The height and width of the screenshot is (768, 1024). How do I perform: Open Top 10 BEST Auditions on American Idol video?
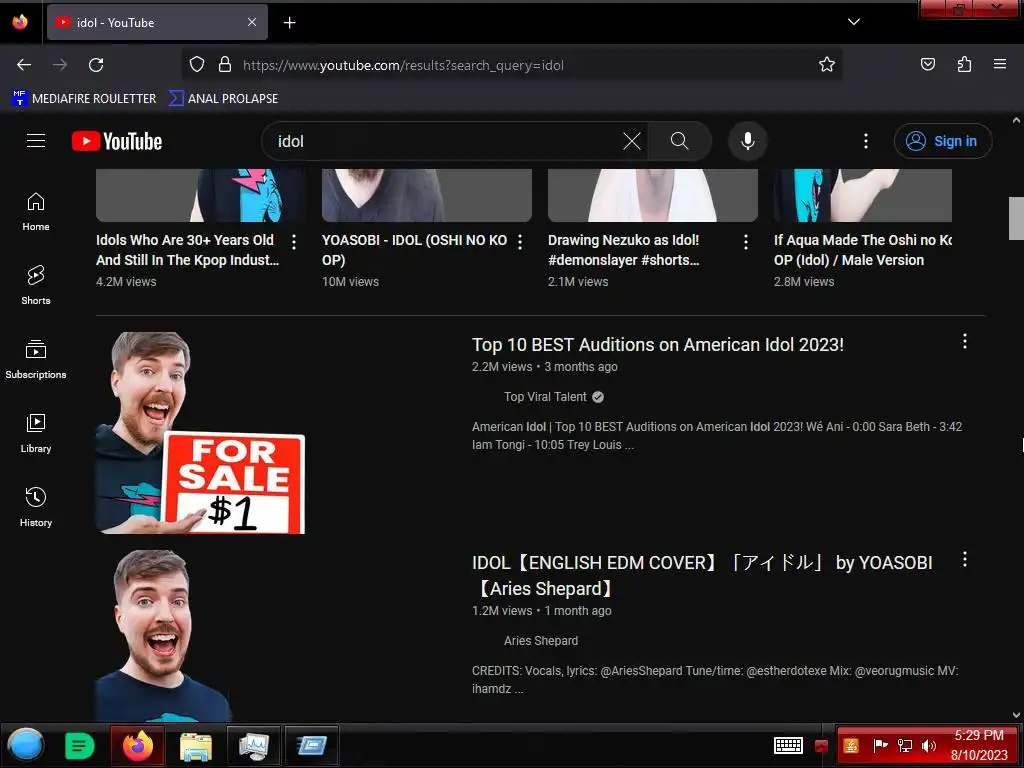[658, 345]
